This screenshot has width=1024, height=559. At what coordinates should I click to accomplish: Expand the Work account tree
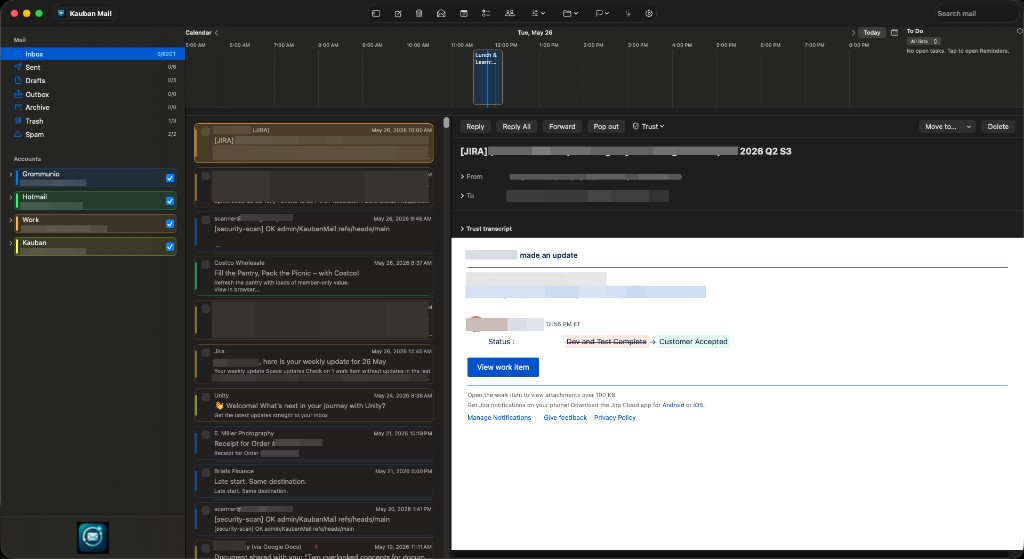pyautogui.click(x=10, y=220)
